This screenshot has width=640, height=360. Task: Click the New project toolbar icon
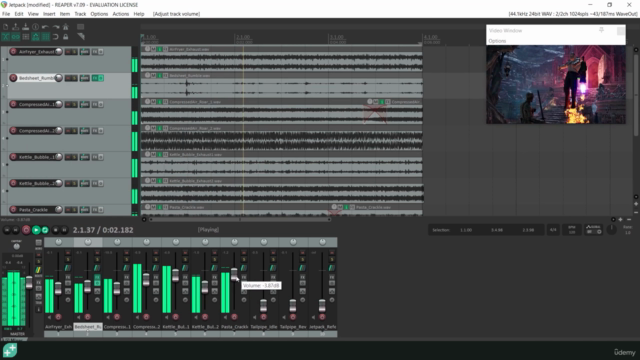(x=6, y=27)
